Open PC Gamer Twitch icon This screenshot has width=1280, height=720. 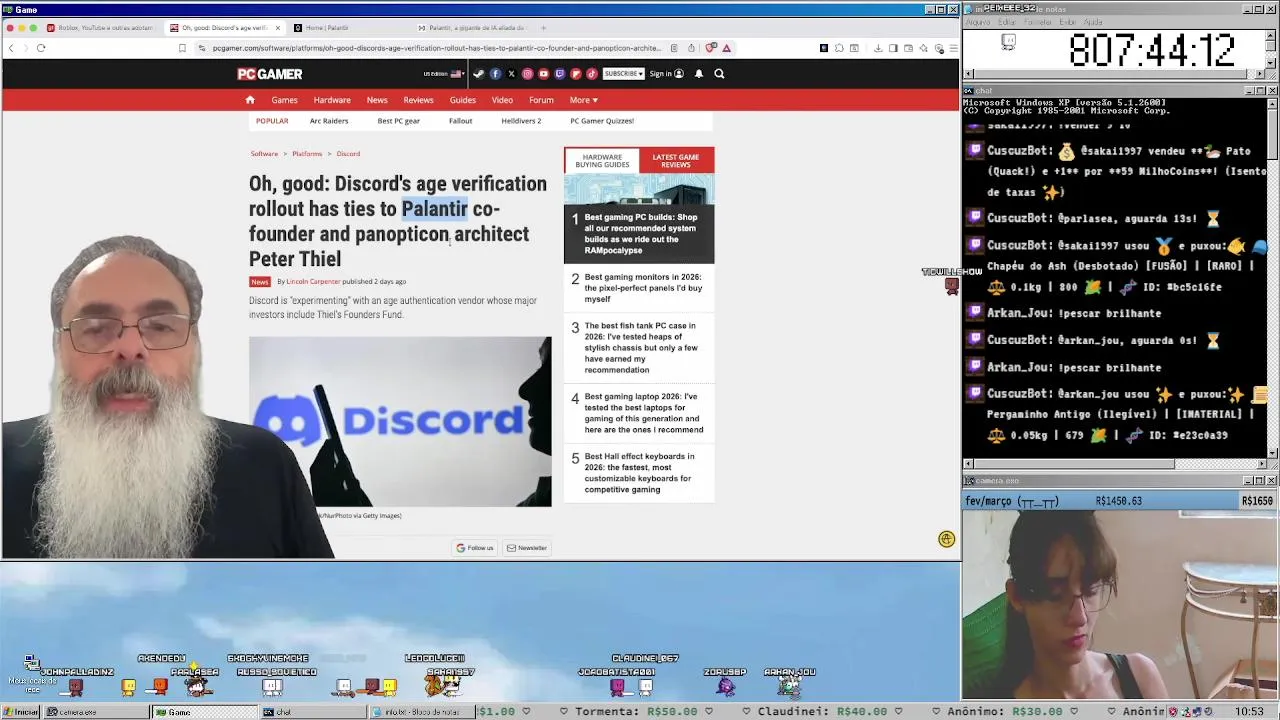[559, 74]
